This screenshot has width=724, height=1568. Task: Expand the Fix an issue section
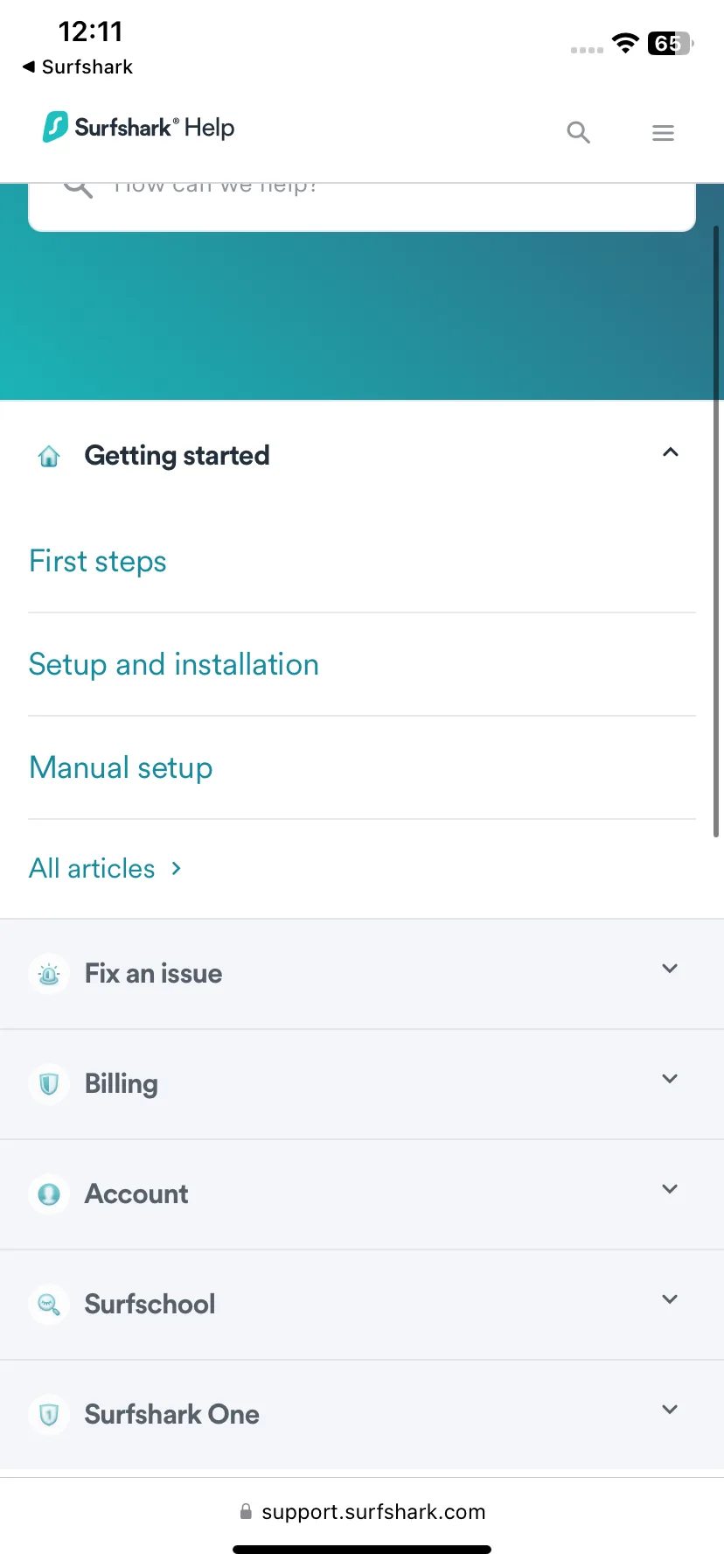(x=362, y=974)
